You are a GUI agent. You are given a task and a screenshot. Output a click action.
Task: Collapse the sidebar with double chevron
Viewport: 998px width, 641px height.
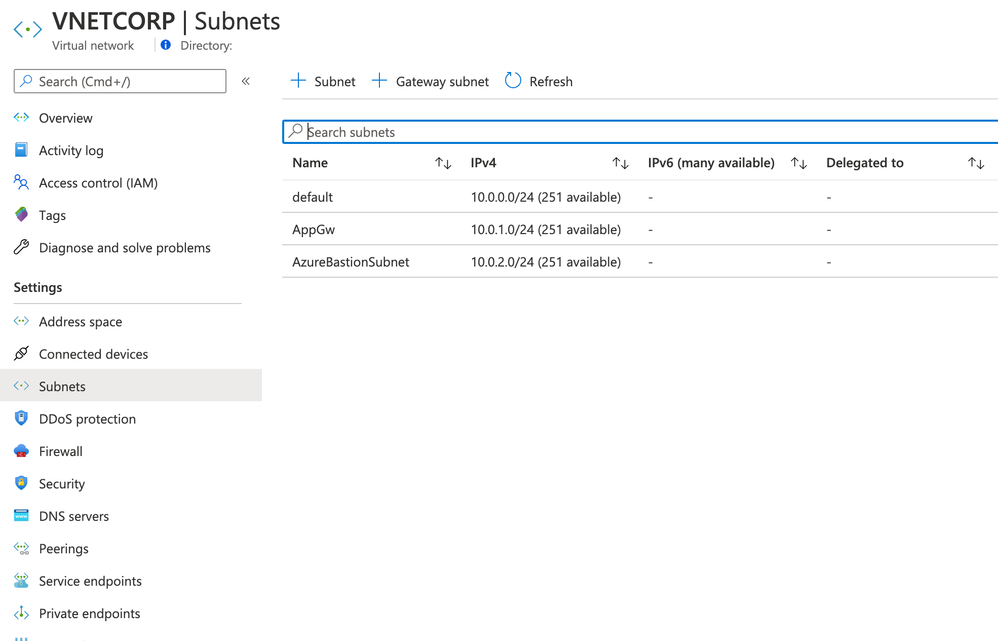coord(246,81)
